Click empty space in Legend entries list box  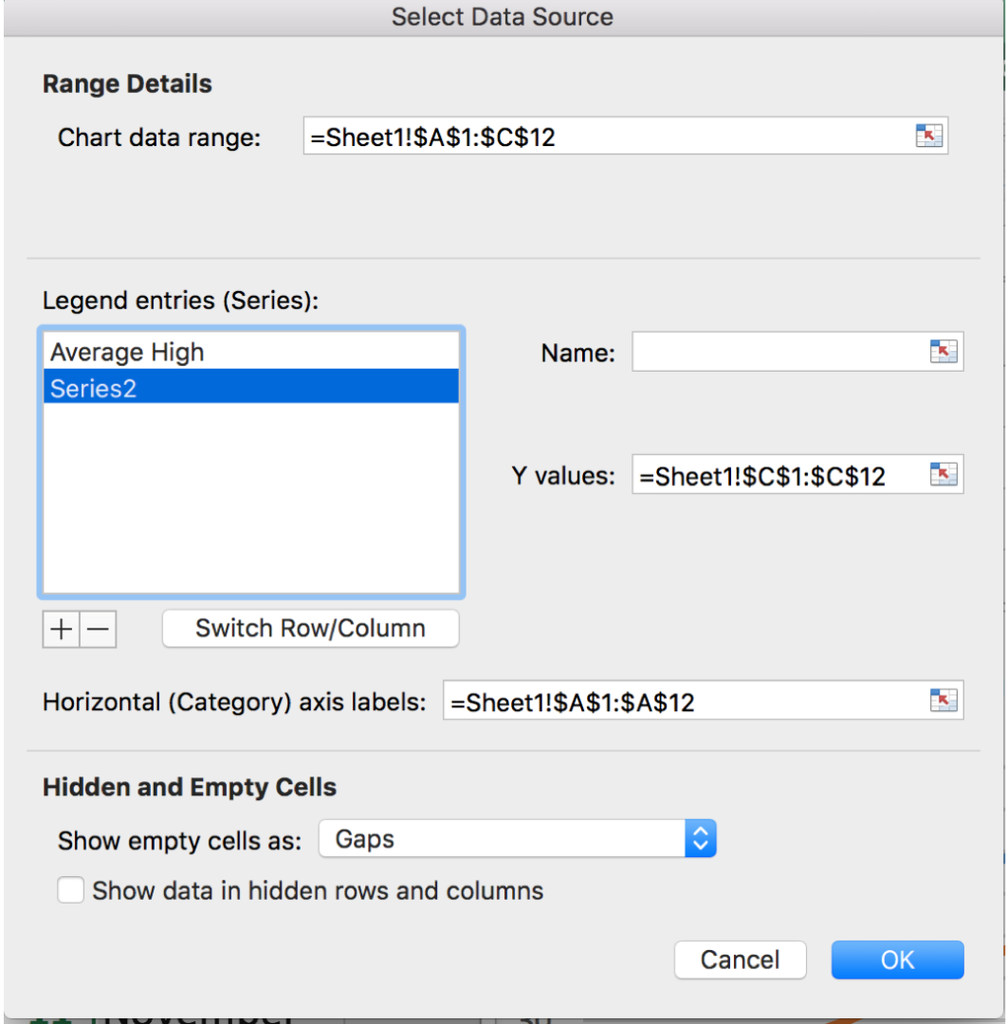[x=250, y=500]
